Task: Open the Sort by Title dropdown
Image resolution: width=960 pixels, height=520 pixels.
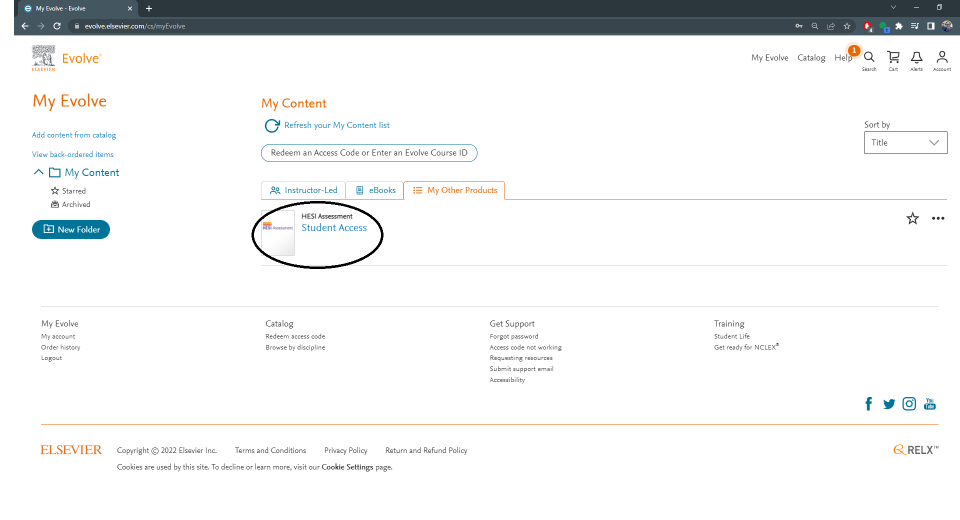Action: coord(906,142)
